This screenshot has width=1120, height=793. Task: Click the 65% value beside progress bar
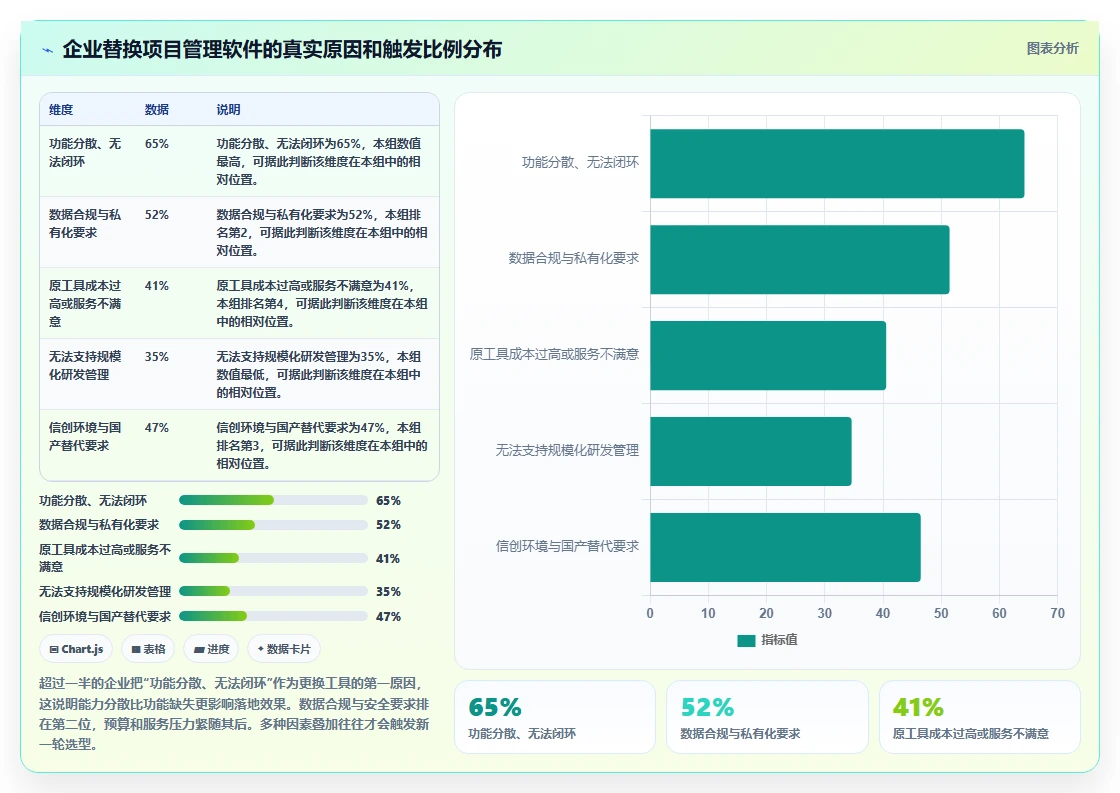point(388,501)
